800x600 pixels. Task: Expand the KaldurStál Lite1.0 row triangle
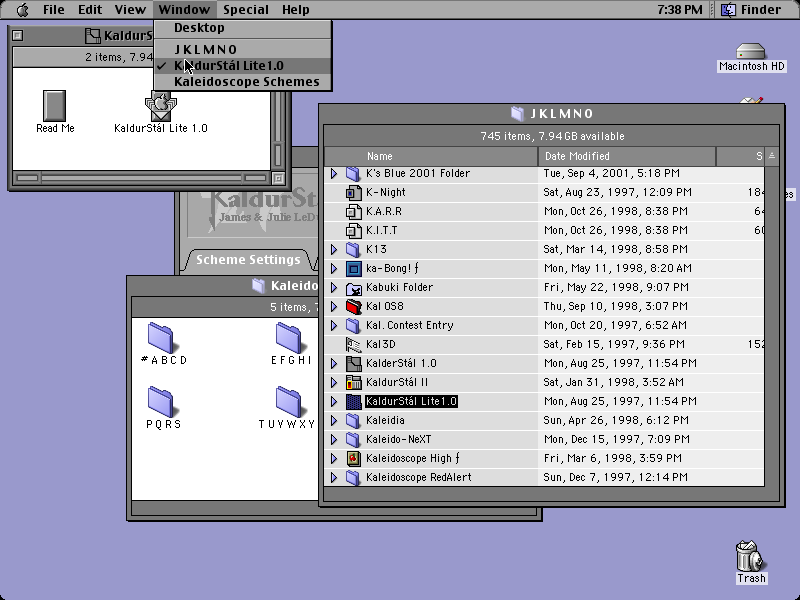coord(334,402)
